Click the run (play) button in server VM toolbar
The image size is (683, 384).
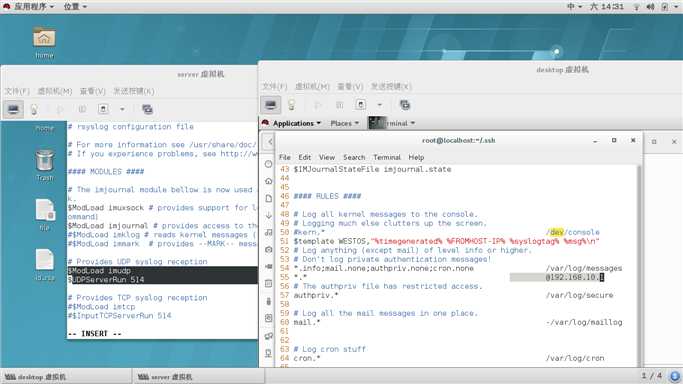tap(60, 109)
